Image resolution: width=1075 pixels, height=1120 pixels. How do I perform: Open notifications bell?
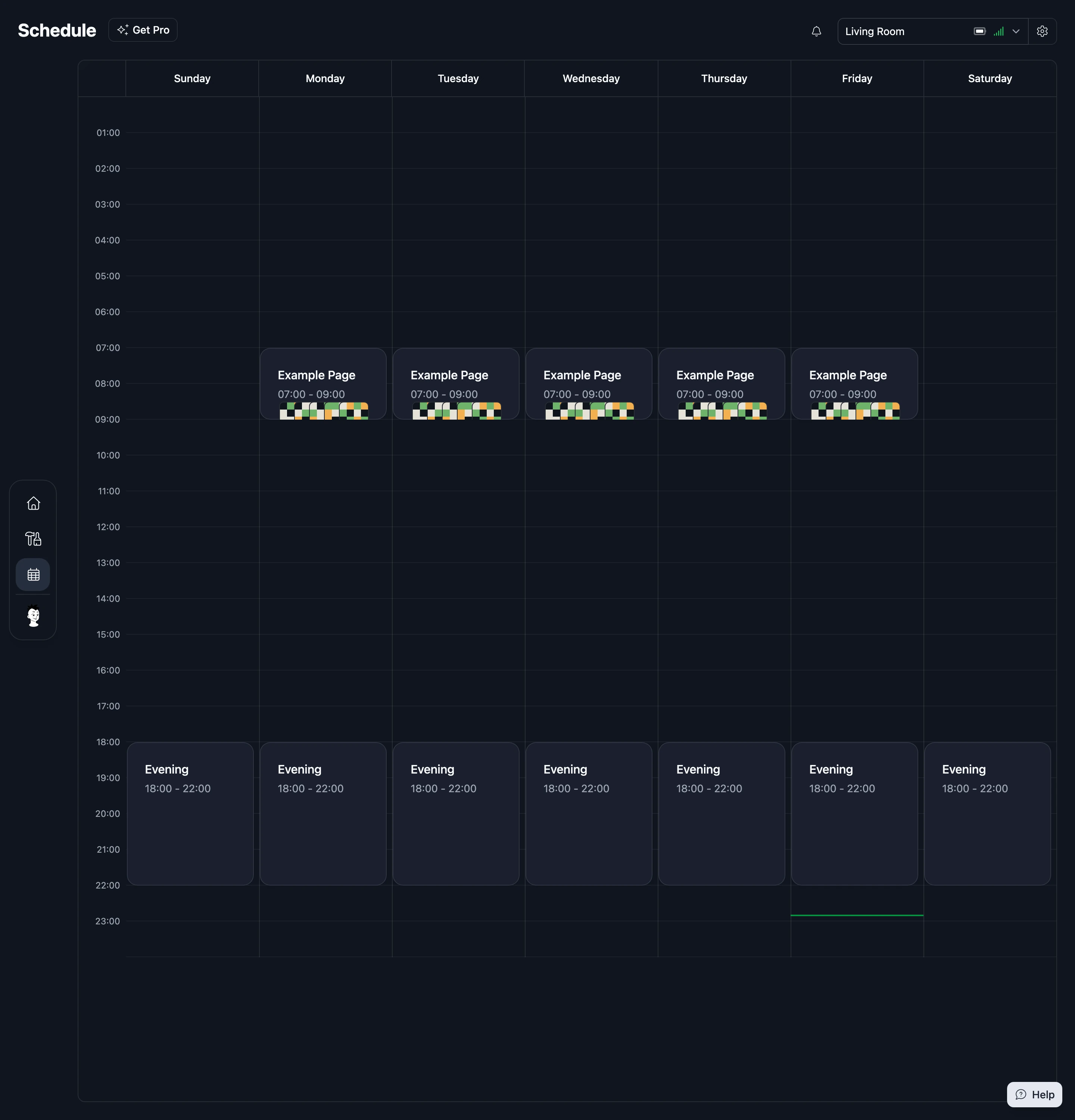(816, 31)
